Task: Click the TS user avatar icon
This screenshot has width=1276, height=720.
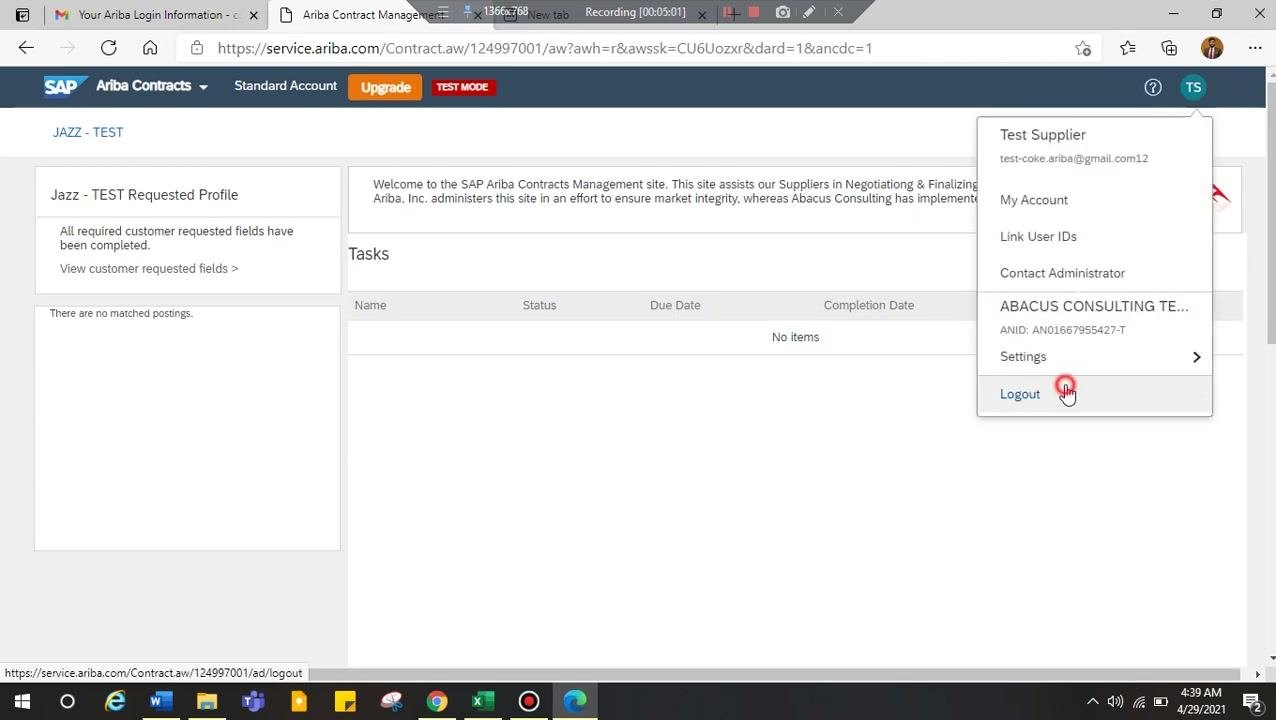Action: (x=1193, y=87)
